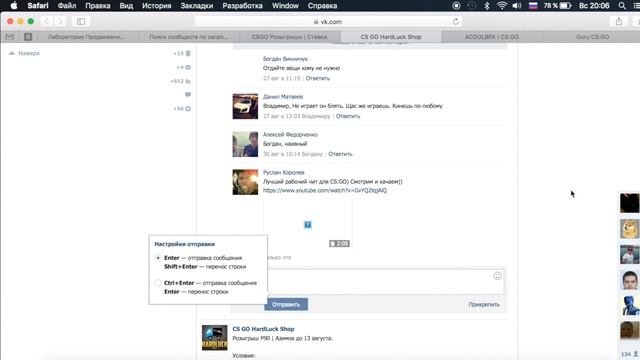
Task: Click the broken video placeholder icon
Action: click(308, 224)
